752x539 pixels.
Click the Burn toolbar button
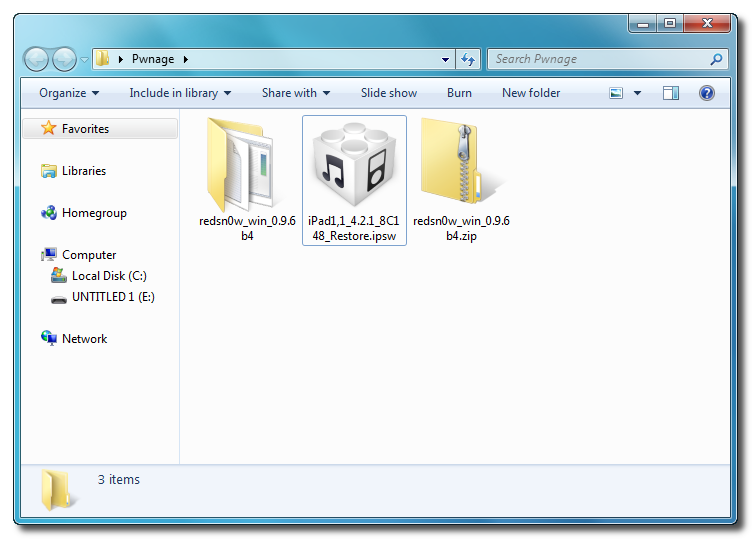tap(459, 93)
